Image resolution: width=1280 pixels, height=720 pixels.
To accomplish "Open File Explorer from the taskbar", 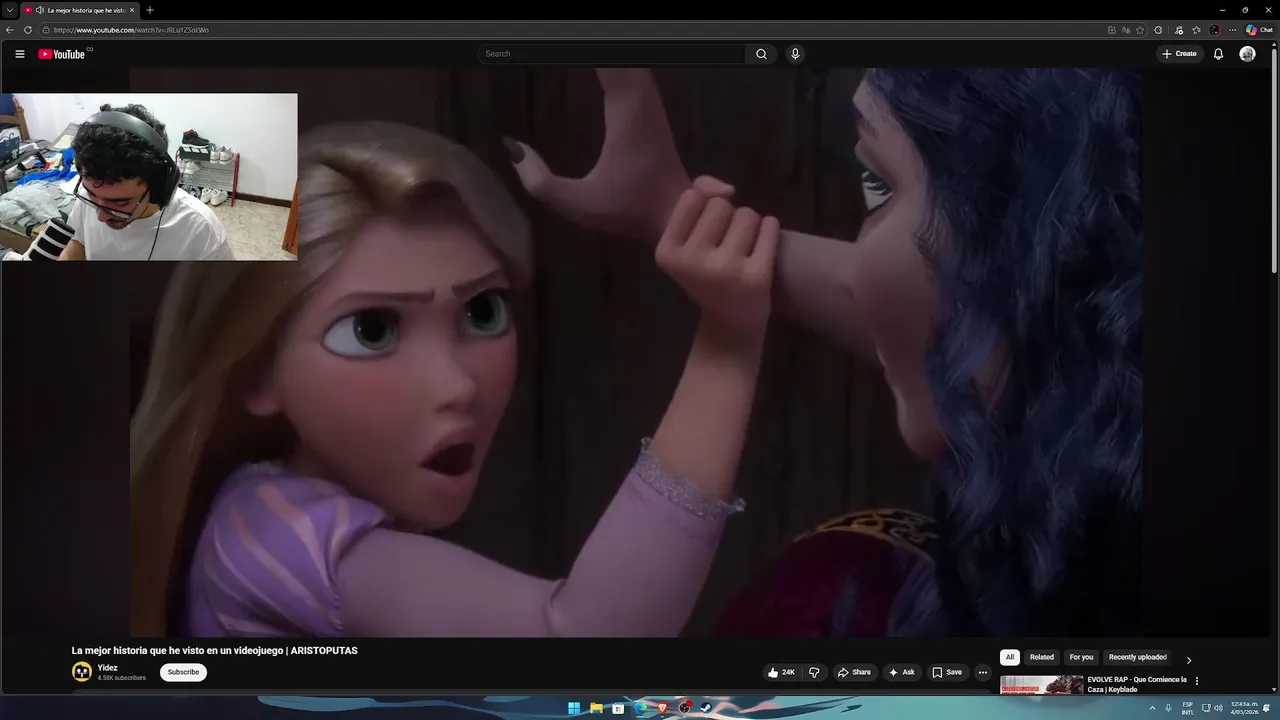I will pyautogui.click(x=596, y=708).
